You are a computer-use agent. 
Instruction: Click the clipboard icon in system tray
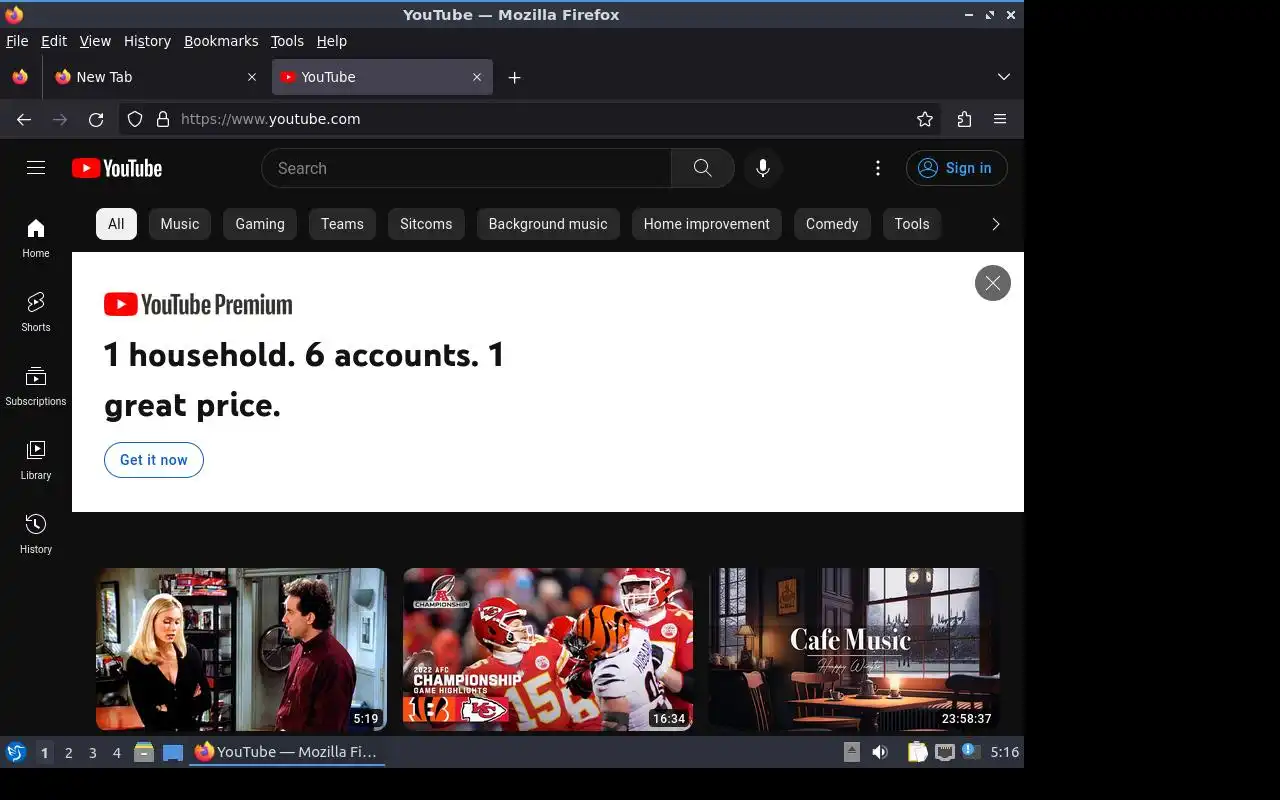(917, 752)
